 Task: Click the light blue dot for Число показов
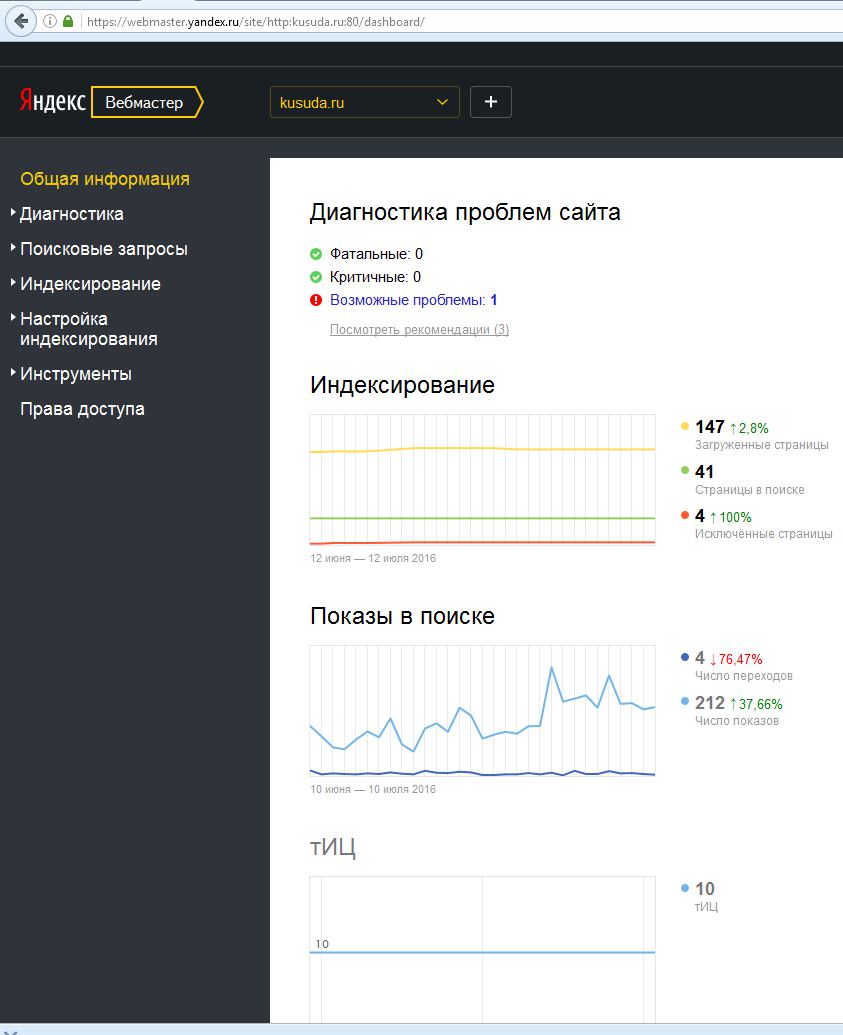(x=685, y=702)
